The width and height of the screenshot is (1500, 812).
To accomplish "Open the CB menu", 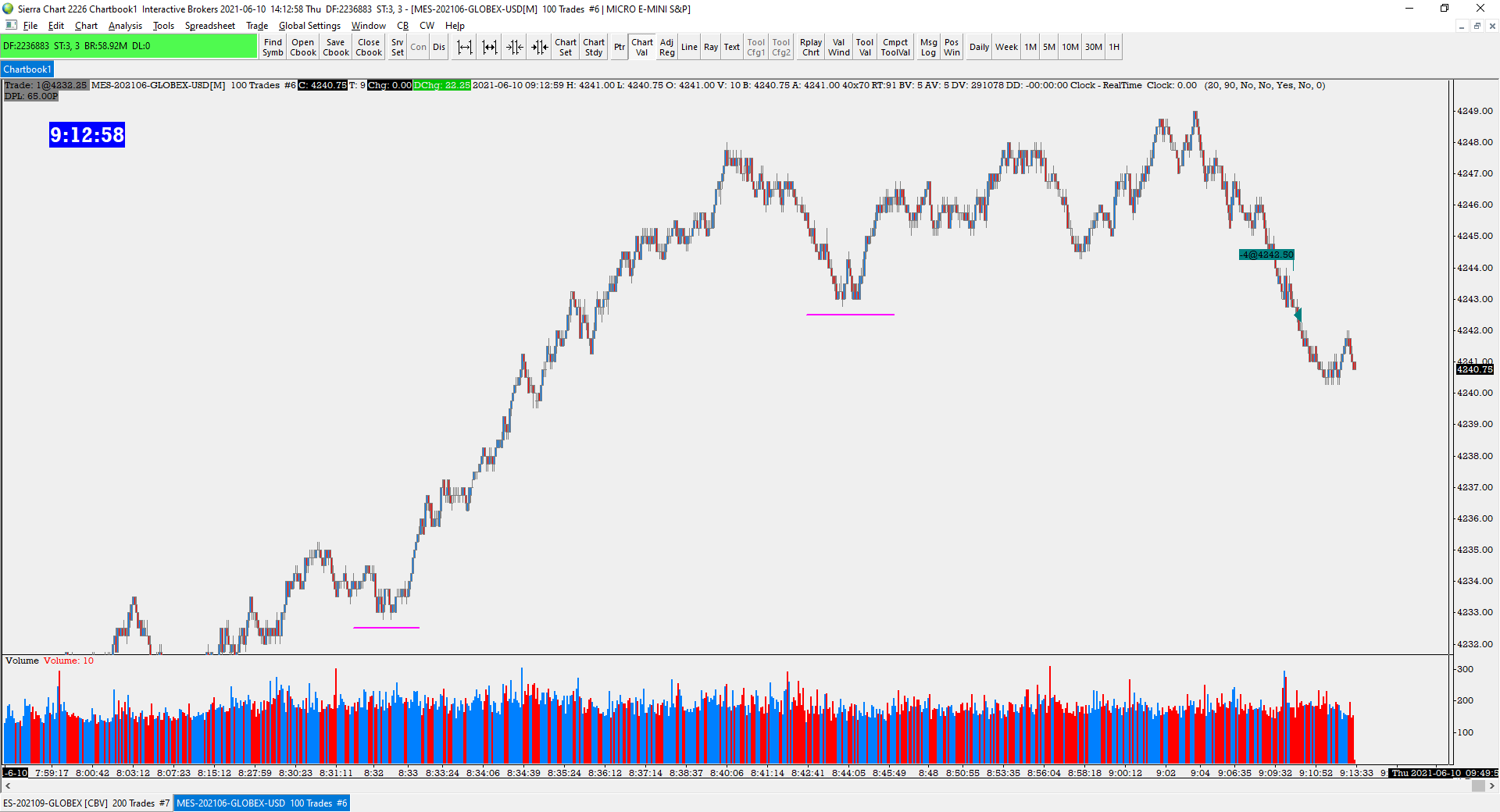I will point(403,26).
